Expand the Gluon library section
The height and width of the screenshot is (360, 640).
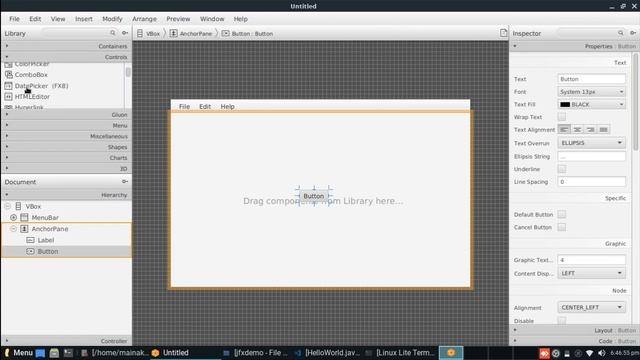pos(66,115)
